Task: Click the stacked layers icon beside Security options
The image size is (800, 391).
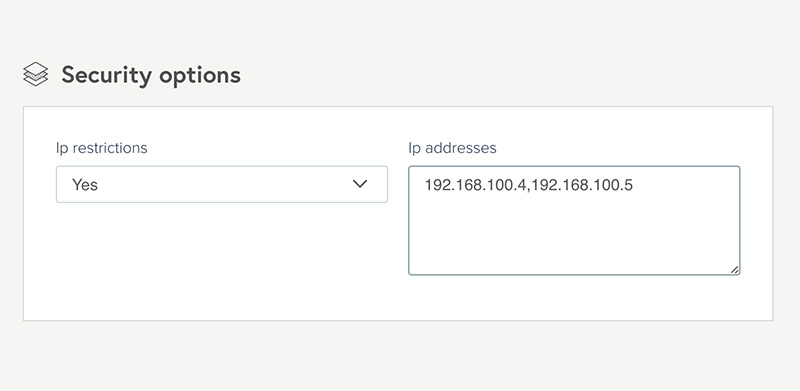Action: pyautogui.click(x=36, y=74)
